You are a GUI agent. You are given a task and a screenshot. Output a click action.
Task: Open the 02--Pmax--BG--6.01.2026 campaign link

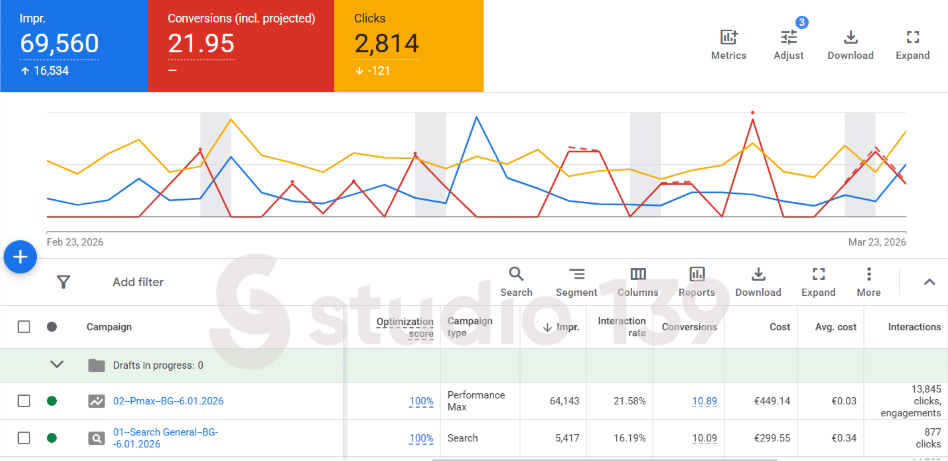click(168, 401)
